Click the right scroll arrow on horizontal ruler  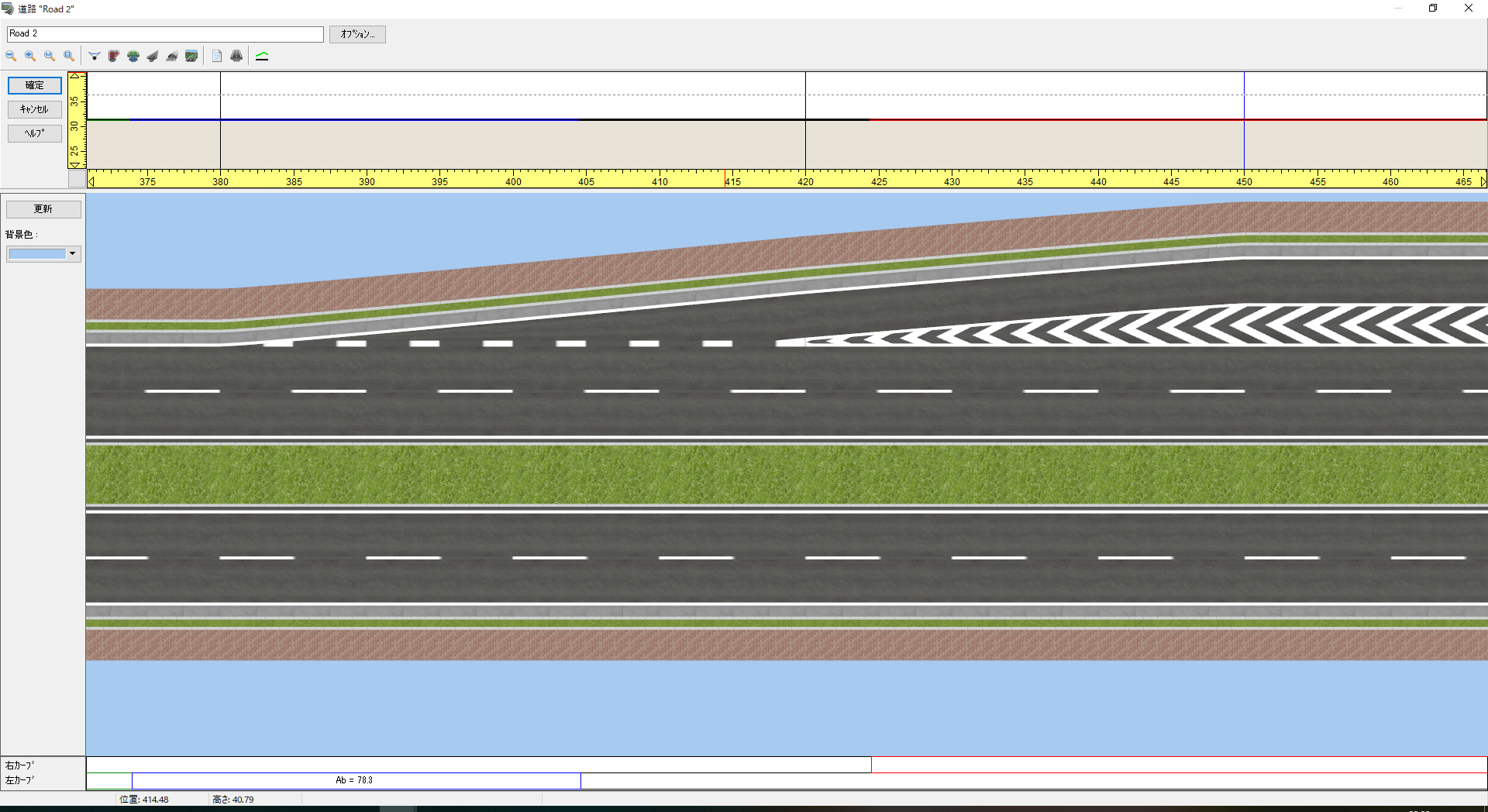point(1483,181)
